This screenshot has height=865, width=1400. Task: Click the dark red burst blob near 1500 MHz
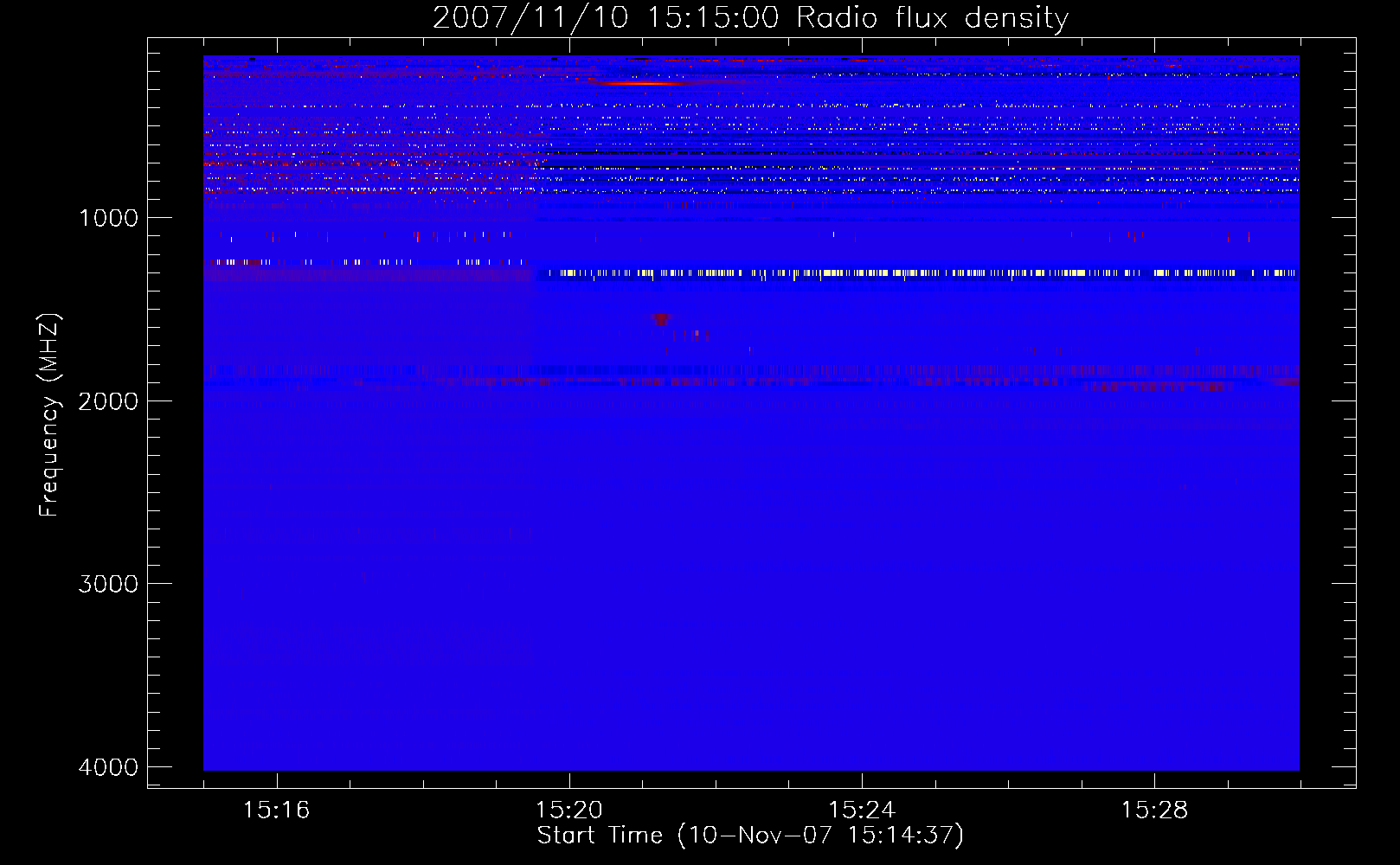tap(660, 319)
